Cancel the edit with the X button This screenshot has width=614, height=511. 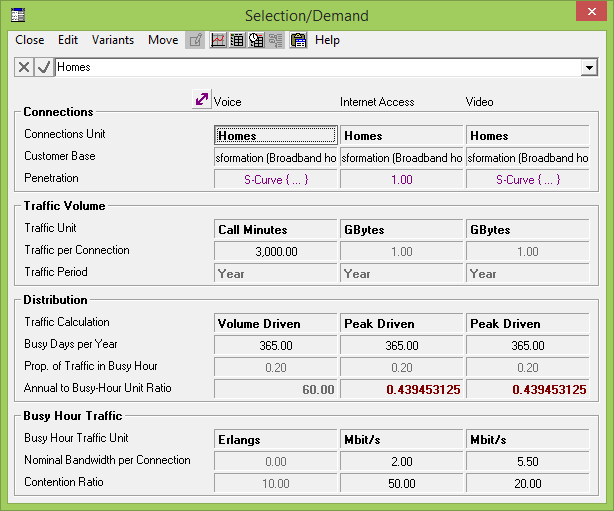point(24,67)
